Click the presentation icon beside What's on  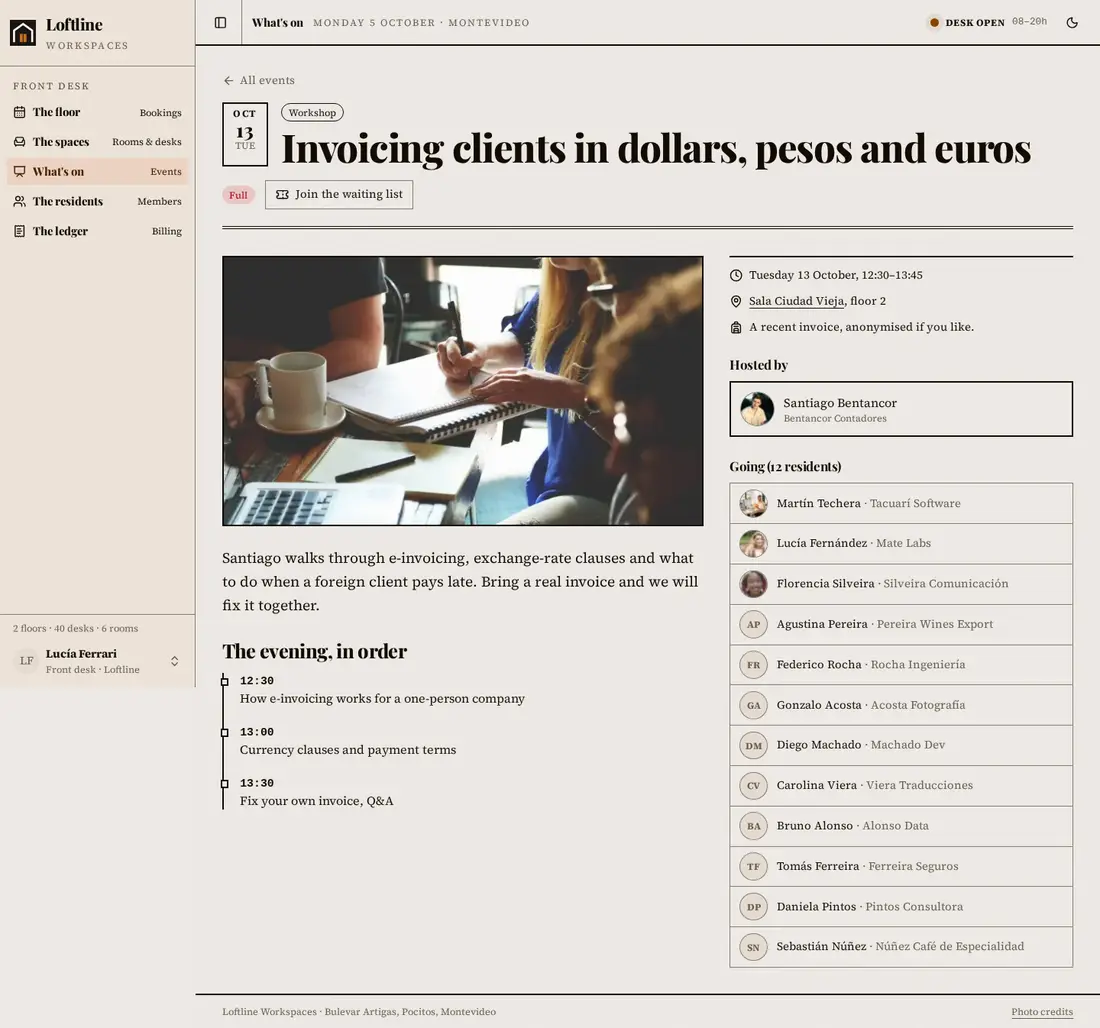pyautogui.click(x=20, y=172)
